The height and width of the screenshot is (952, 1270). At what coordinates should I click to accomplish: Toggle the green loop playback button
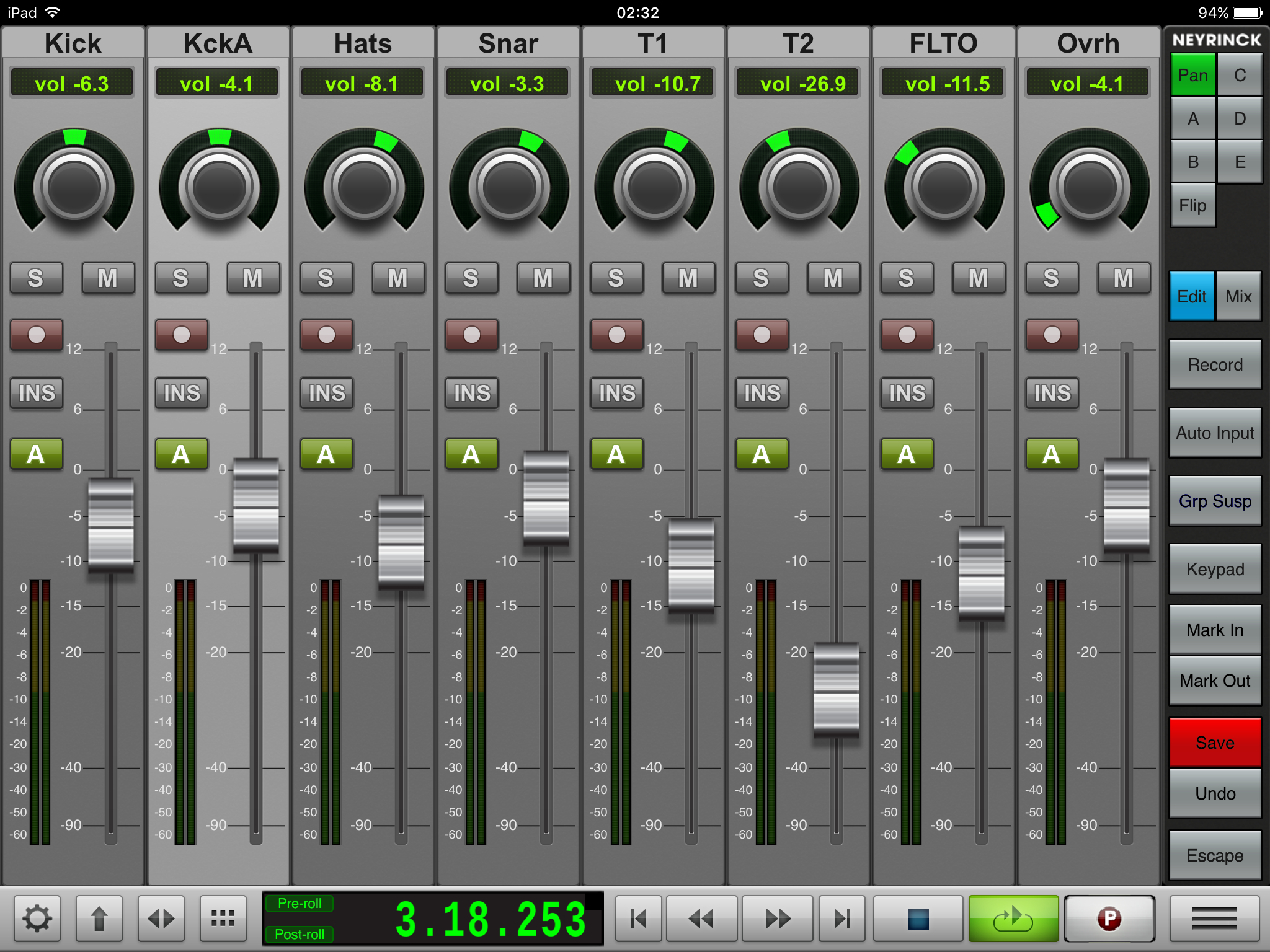point(1013,919)
